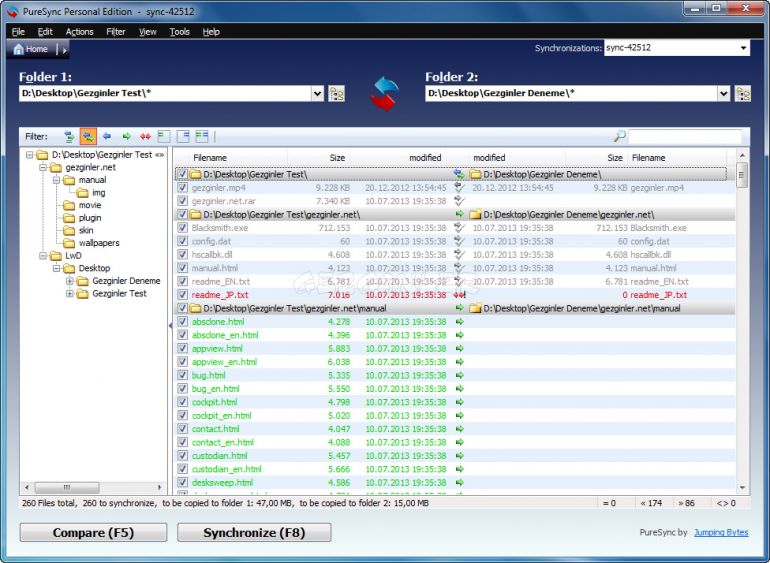Open the Folder 2 path dropdown
Screen dimensions: 770x563
[724, 93]
